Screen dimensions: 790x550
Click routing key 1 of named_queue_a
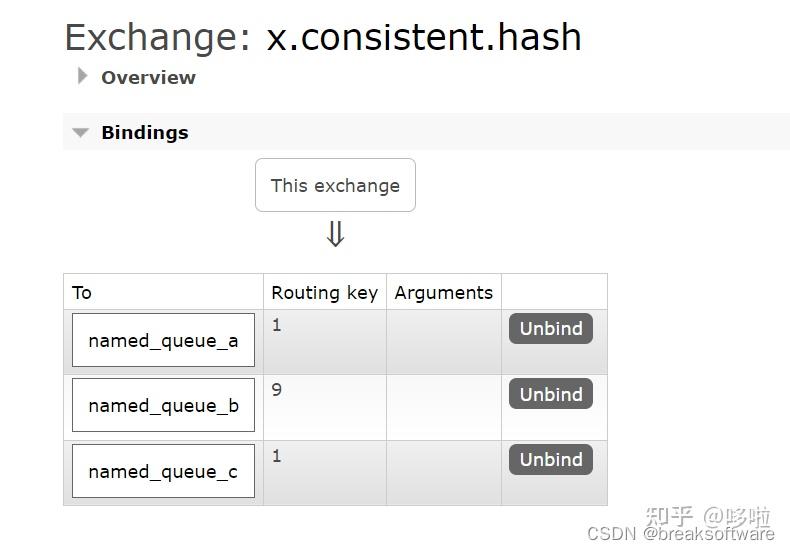277,325
